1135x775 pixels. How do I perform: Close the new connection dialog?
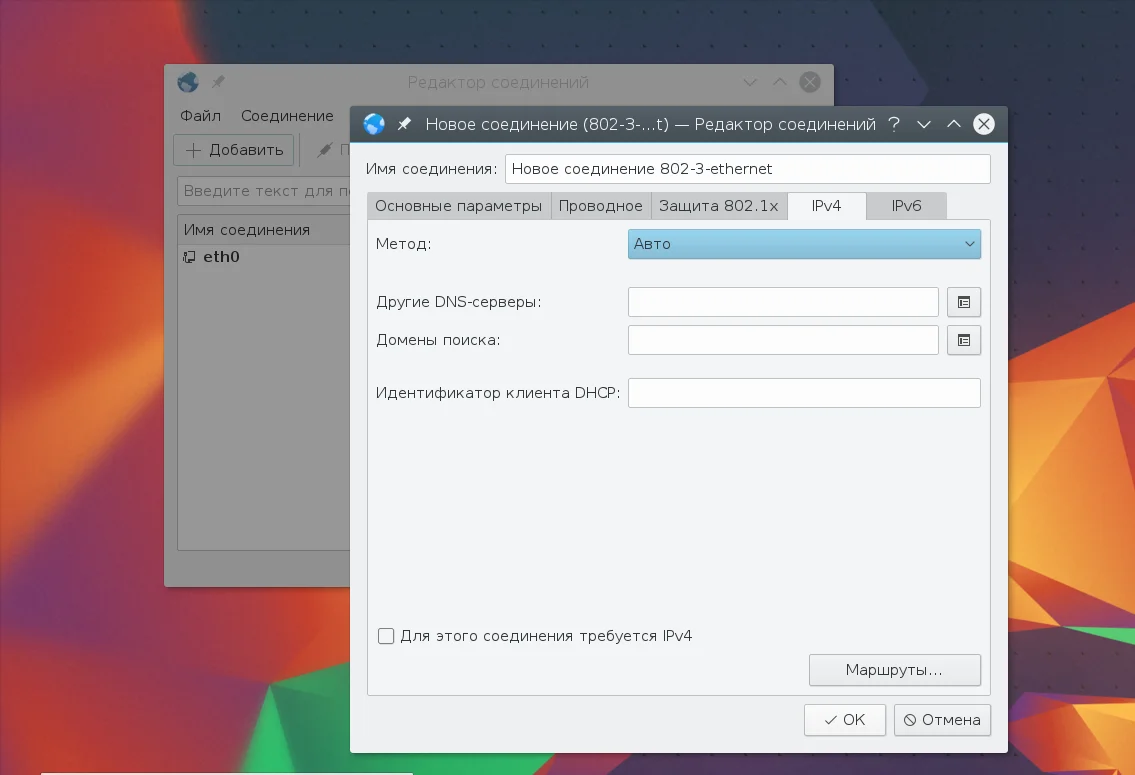[983, 124]
